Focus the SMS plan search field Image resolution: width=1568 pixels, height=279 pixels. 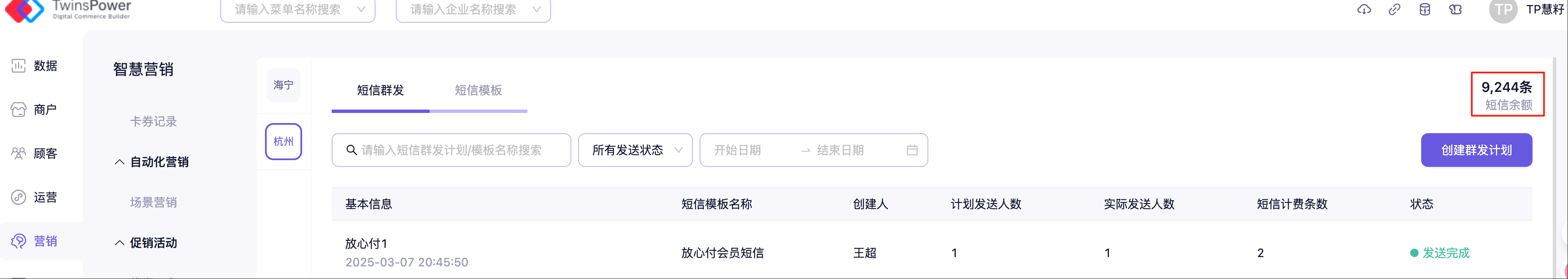[451, 150]
